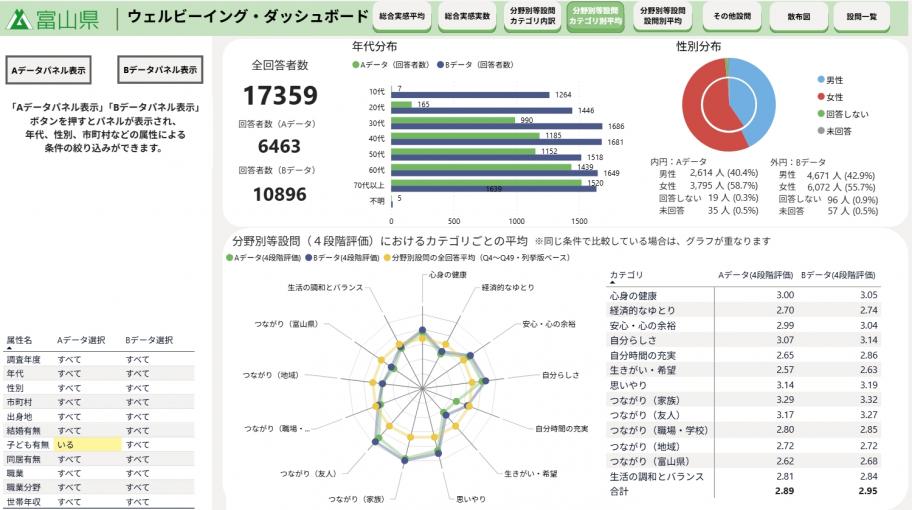The image size is (912, 510).
Task: Show the Aデータ panel
Action: pos(48,70)
